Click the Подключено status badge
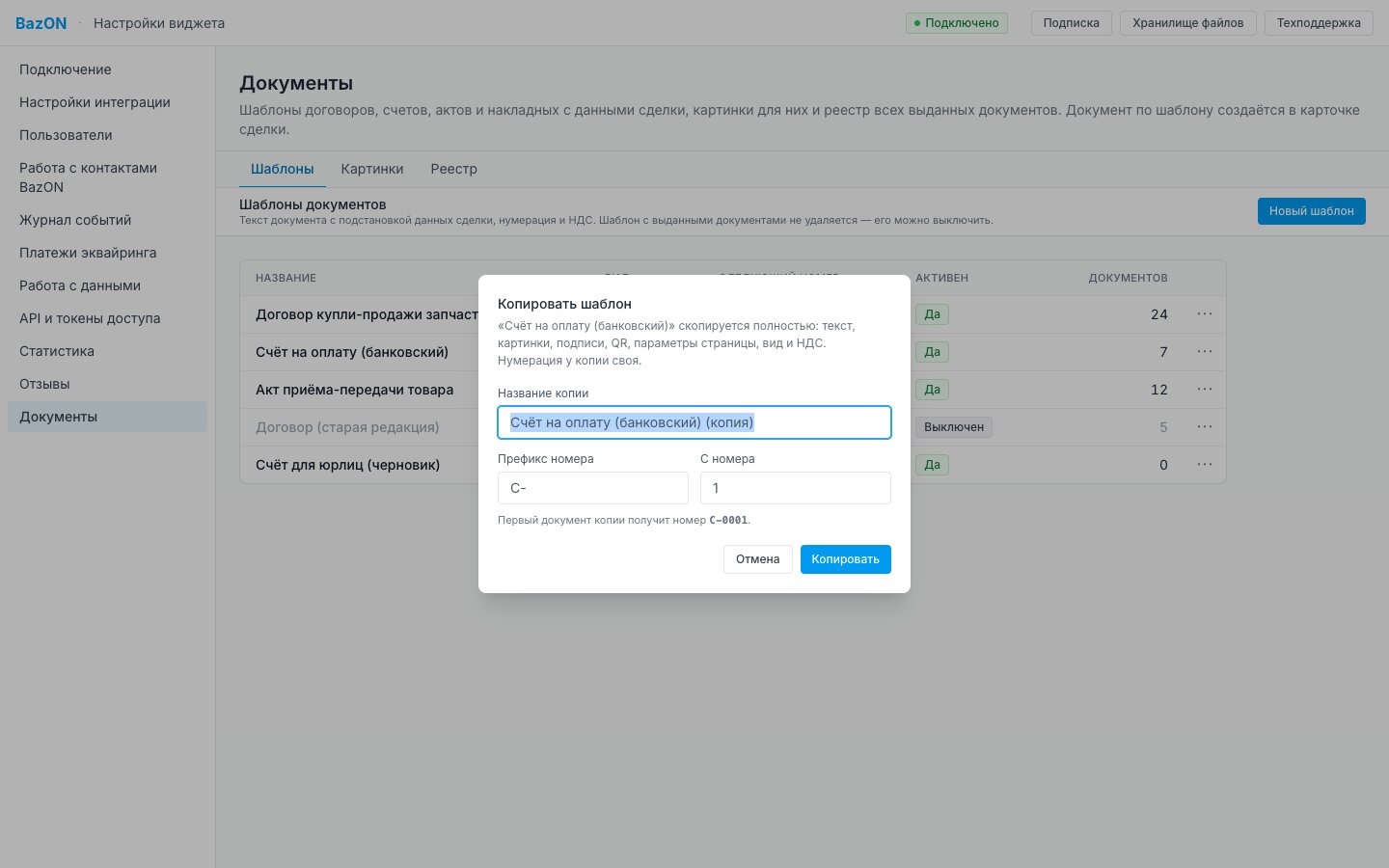This screenshot has height=868, width=1389. pos(957,23)
